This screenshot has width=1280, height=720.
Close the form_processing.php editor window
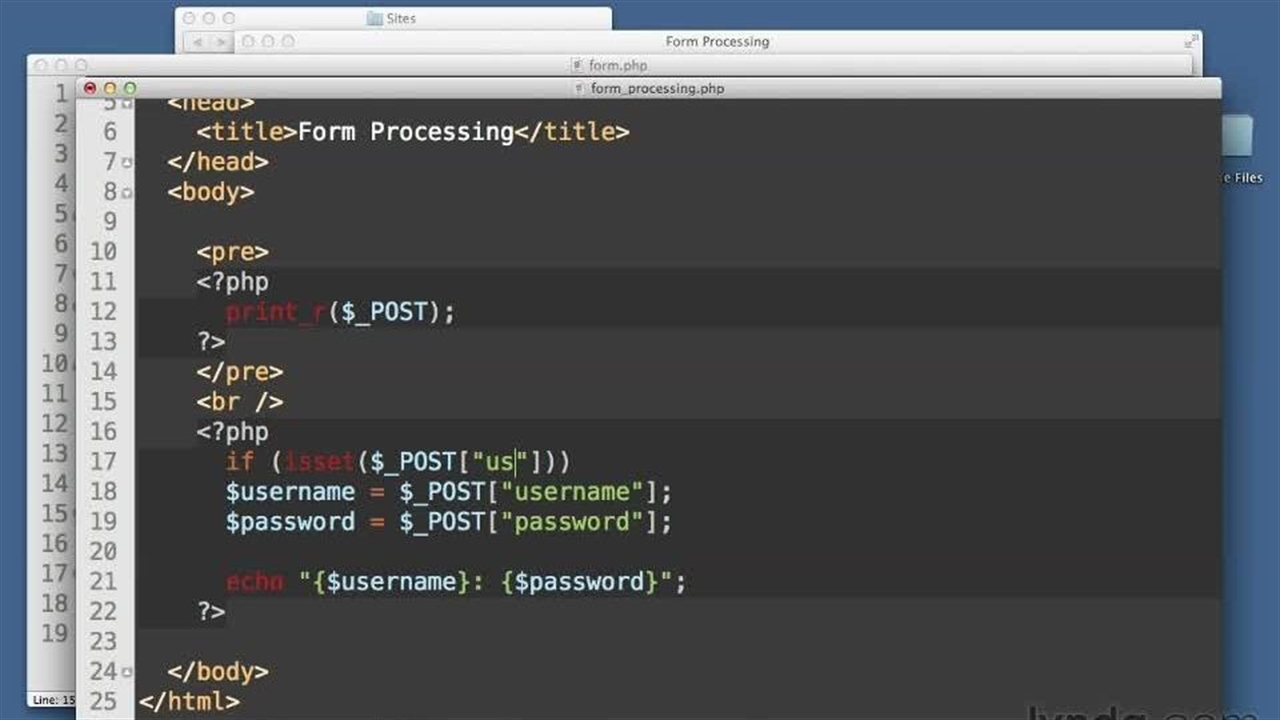[x=90, y=88]
